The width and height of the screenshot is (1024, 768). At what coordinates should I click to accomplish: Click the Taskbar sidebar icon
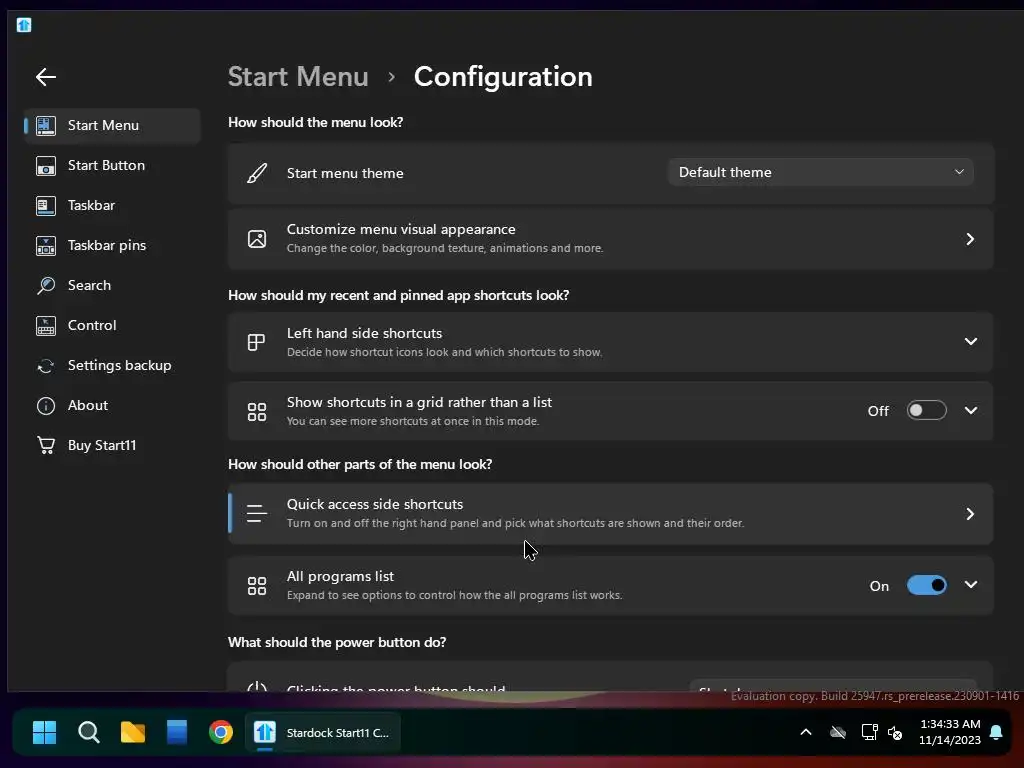[x=46, y=206]
